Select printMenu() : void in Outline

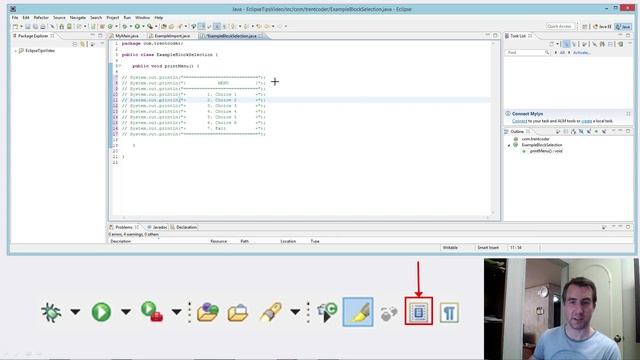point(546,151)
